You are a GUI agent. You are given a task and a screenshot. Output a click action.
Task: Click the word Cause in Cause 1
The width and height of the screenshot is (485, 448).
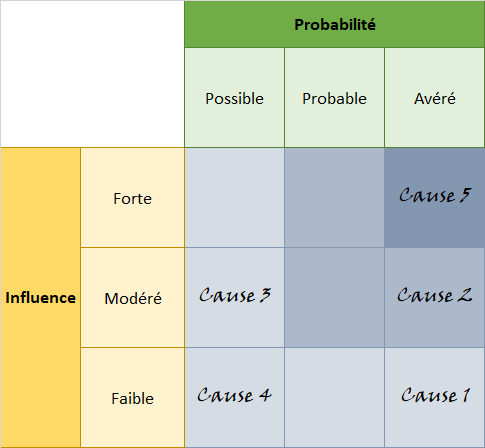429,395
